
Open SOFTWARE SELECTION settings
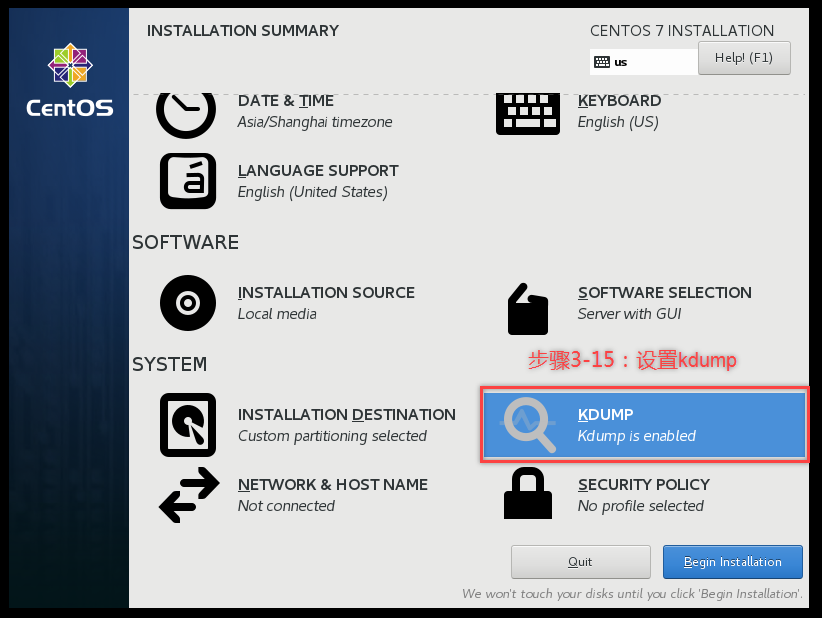(665, 292)
